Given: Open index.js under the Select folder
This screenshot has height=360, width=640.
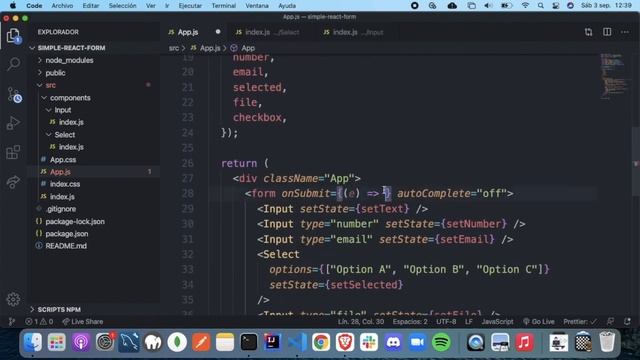Looking at the screenshot, I should [x=71, y=147].
